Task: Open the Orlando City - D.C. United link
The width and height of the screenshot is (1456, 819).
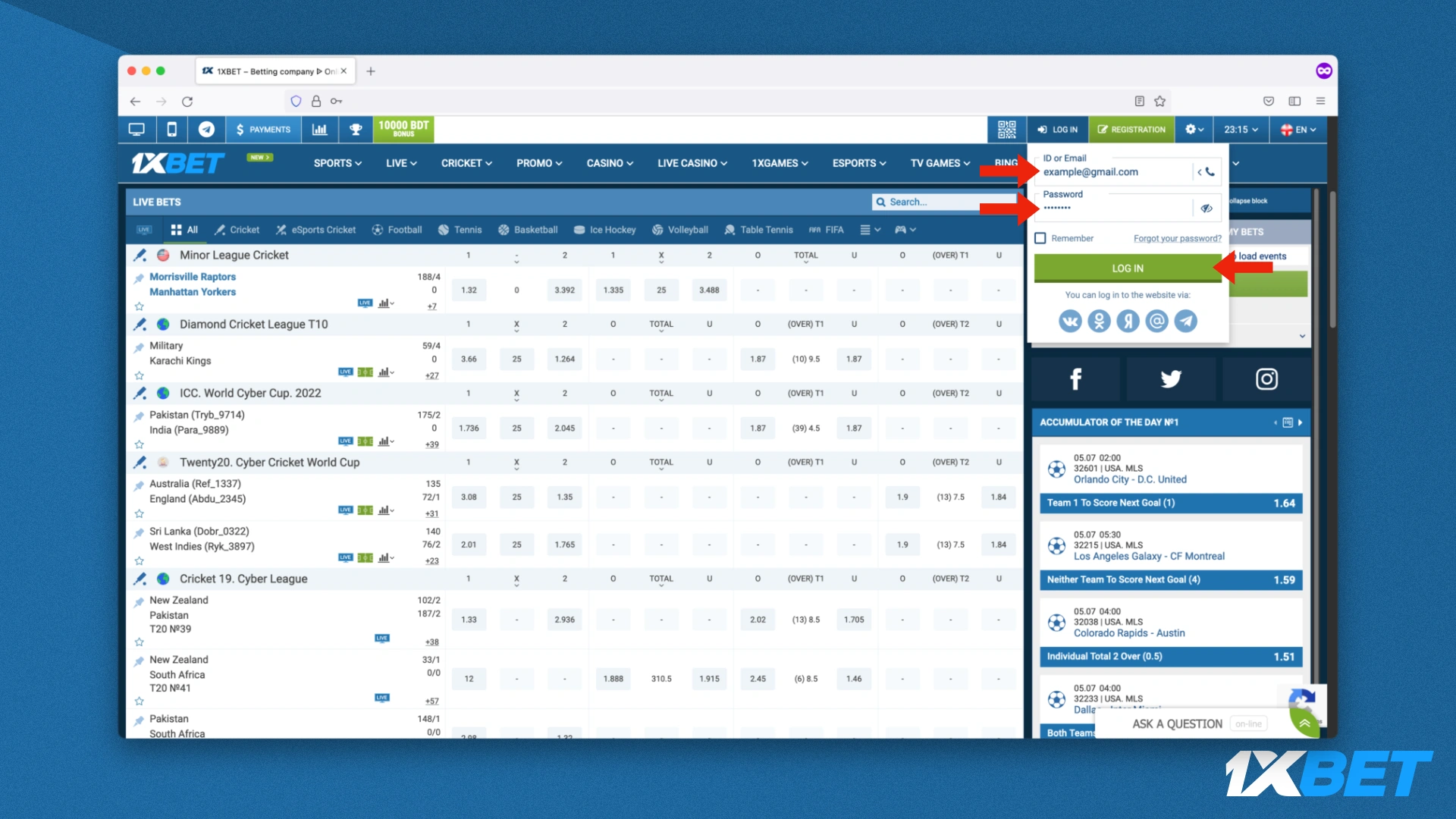Action: tap(1130, 479)
